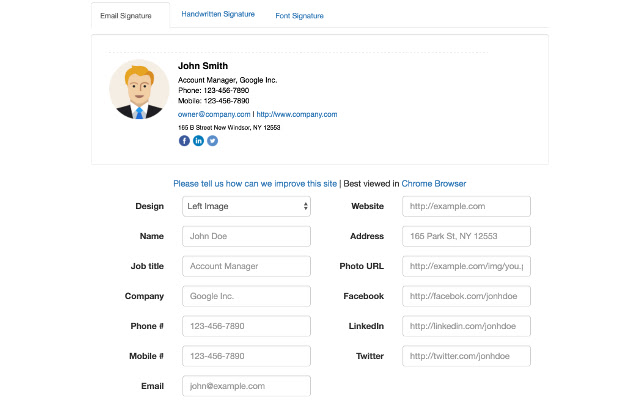Click the Twitter URL input field

tap(466, 356)
